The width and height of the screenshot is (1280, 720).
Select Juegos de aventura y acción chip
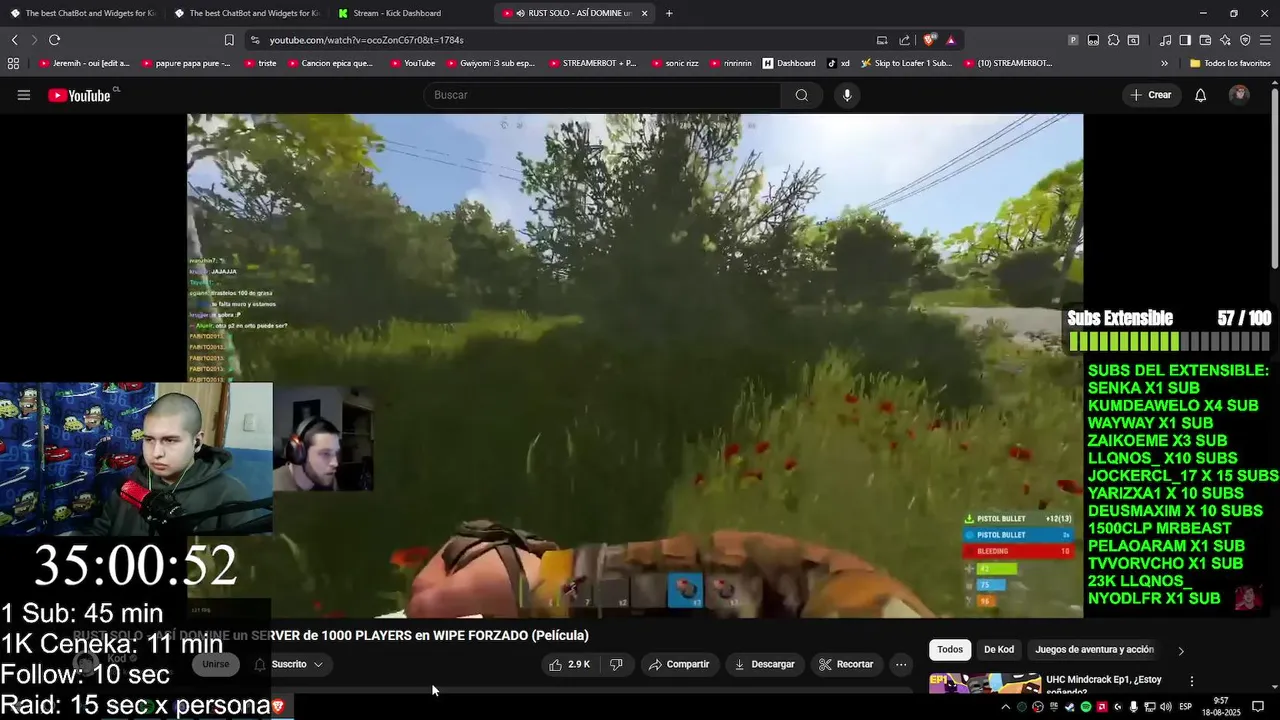coord(1094,650)
